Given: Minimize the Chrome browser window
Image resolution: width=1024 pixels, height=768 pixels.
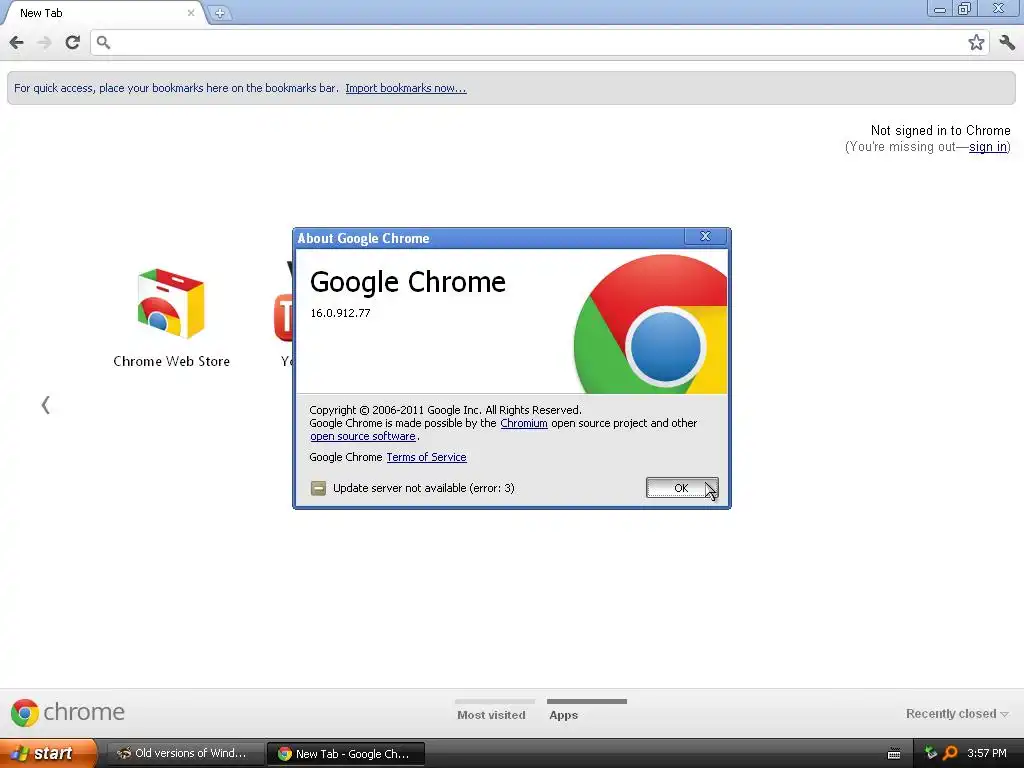Looking at the screenshot, I should (x=940, y=8).
